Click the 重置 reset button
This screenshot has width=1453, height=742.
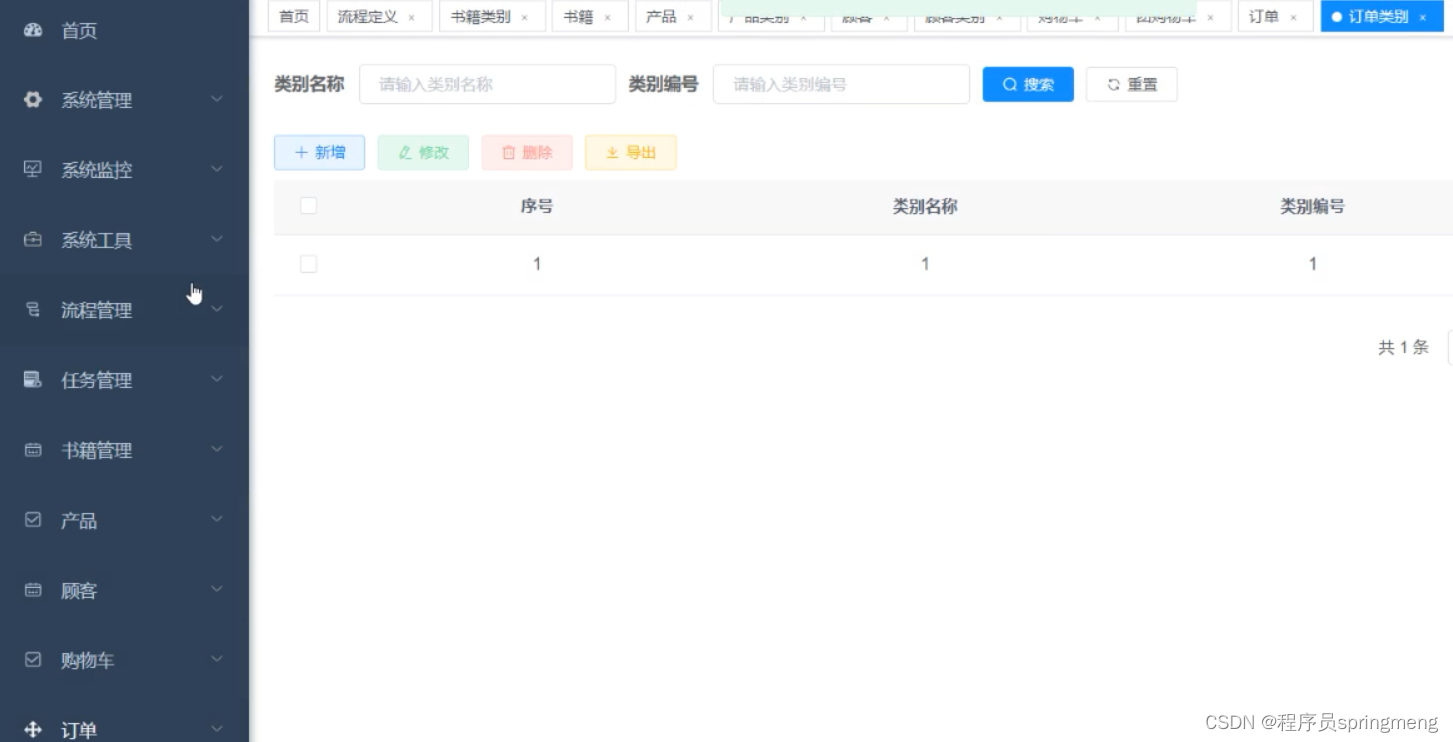coord(1132,84)
